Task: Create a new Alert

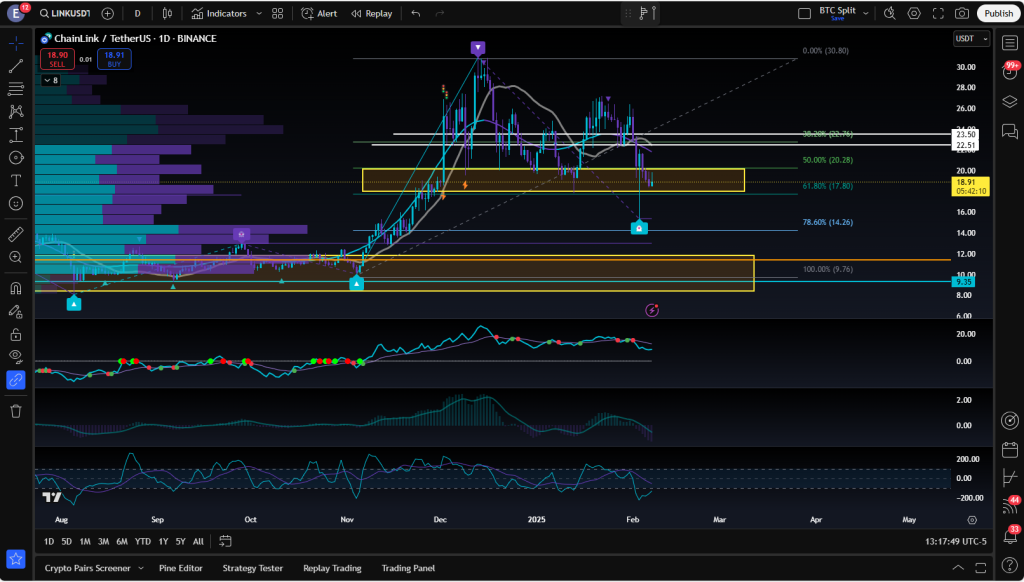Action: click(x=319, y=13)
